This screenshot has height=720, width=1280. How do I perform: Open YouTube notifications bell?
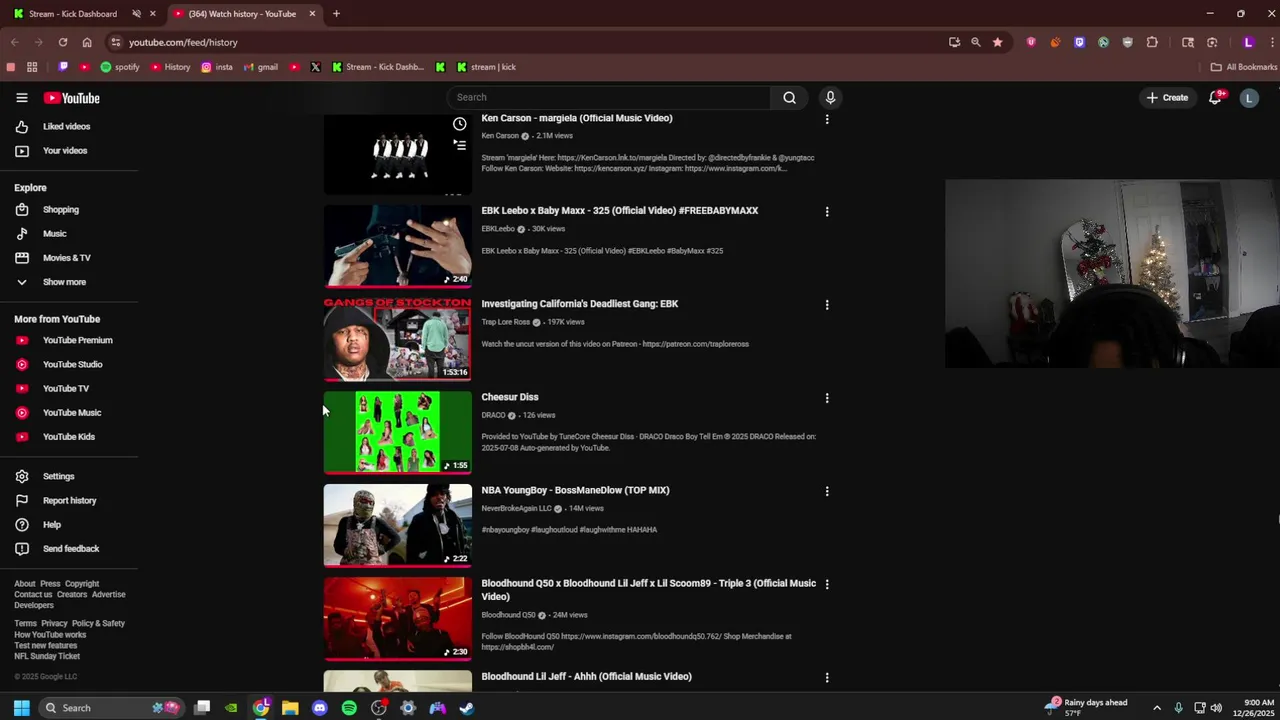pyautogui.click(x=1215, y=97)
